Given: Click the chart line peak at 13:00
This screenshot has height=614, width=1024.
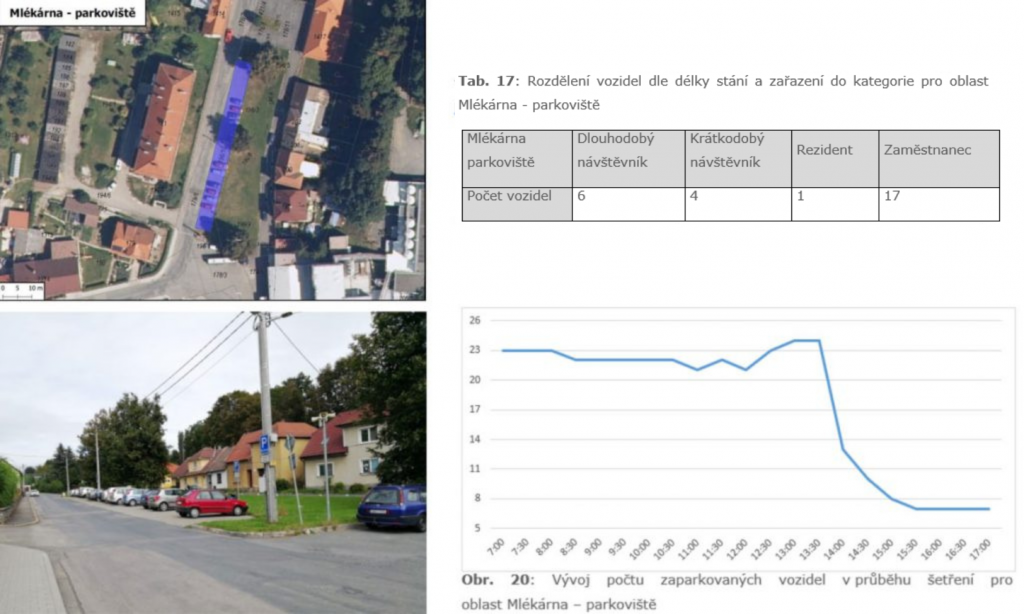Looking at the screenshot, I should pos(797,340).
